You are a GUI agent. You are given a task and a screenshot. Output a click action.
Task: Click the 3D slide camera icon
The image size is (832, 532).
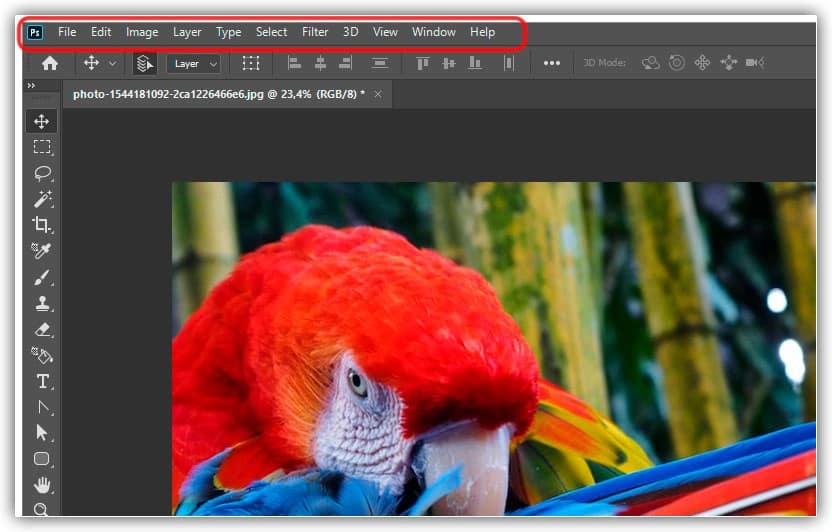click(729, 63)
